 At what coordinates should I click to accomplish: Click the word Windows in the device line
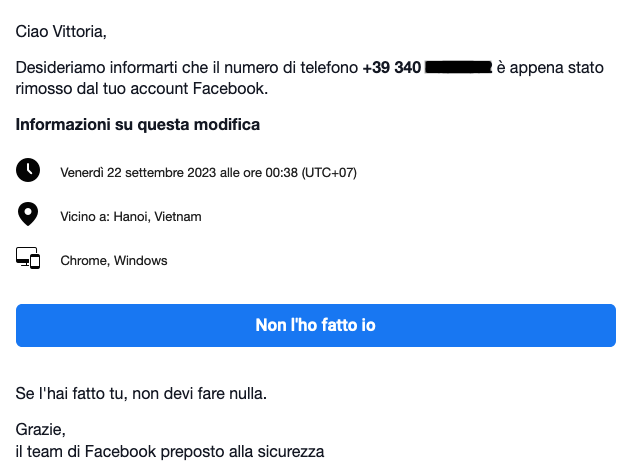[141, 261]
